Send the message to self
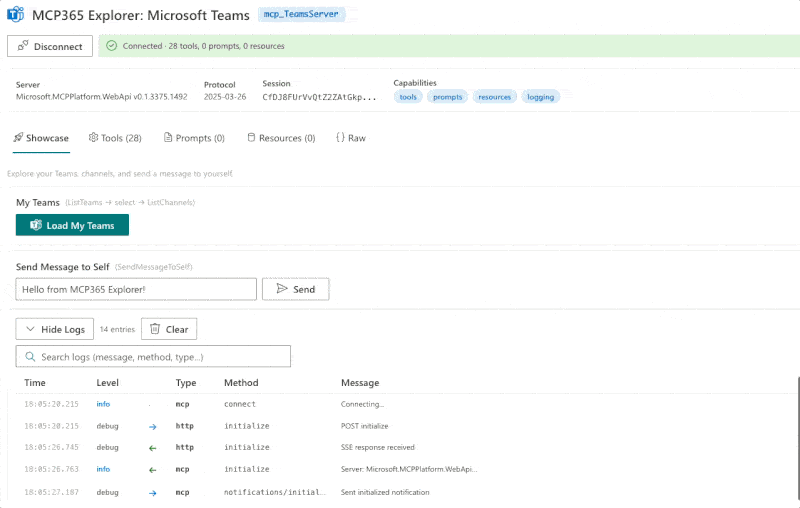 tap(295, 290)
